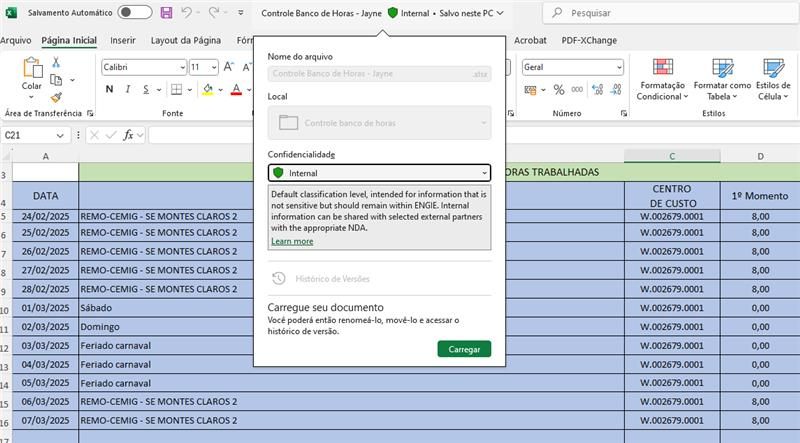
Task: Open Layout da Página tab
Action: (x=186, y=40)
